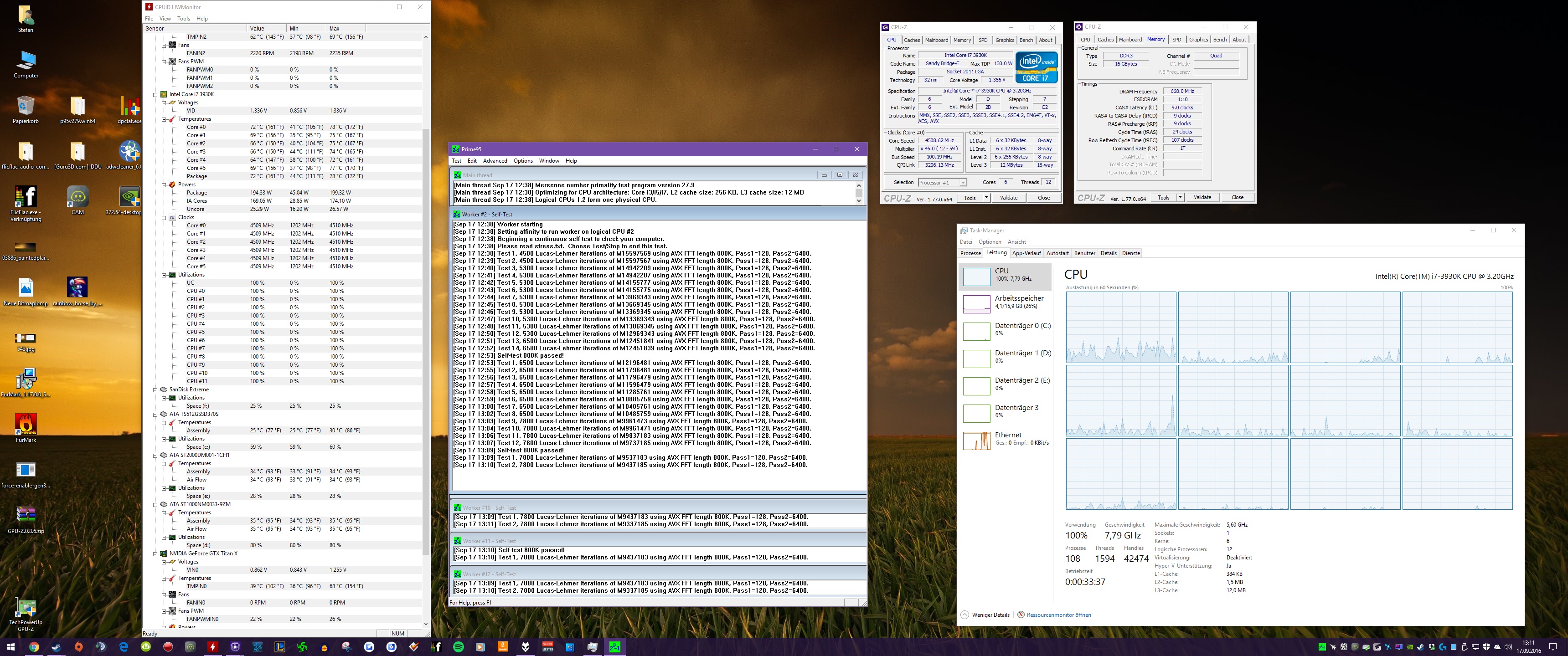
Task: Collapse the NVIDIA GeForce GTX Titan X node
Action: point(156,554)
